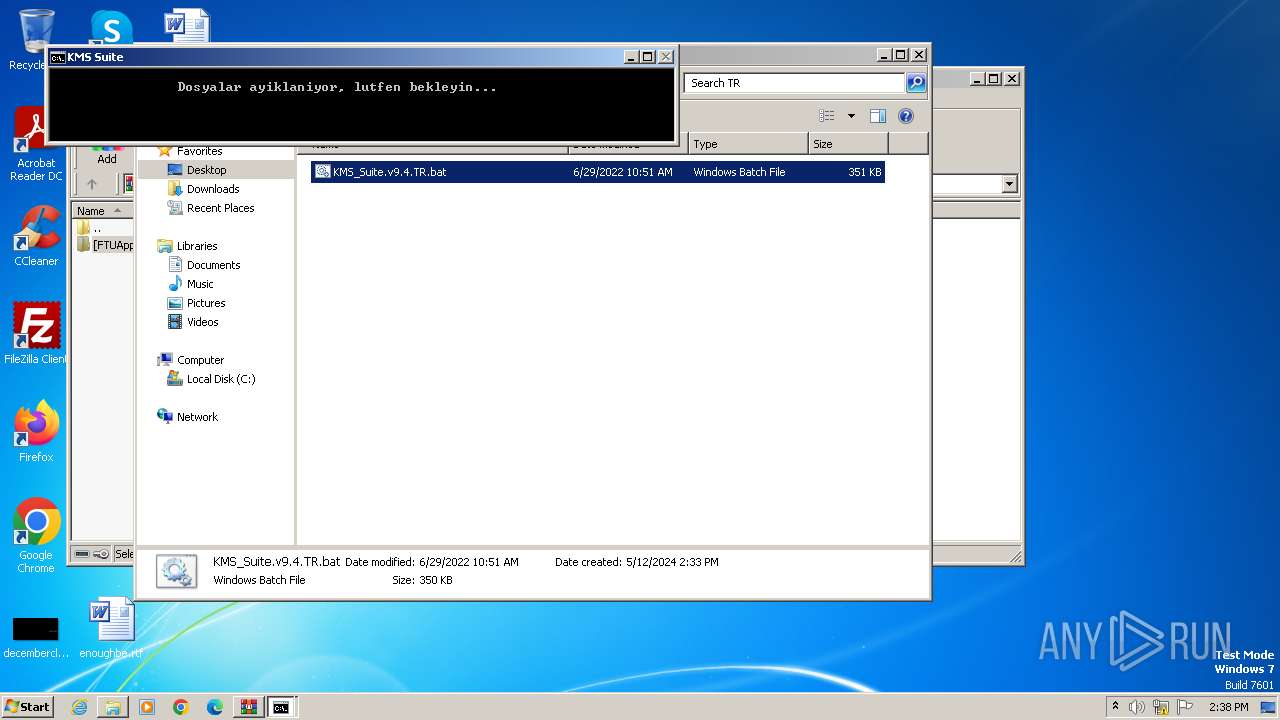Click the Type column header
This screenshot has height=720, width=1280.
click(x=748, y=144)
